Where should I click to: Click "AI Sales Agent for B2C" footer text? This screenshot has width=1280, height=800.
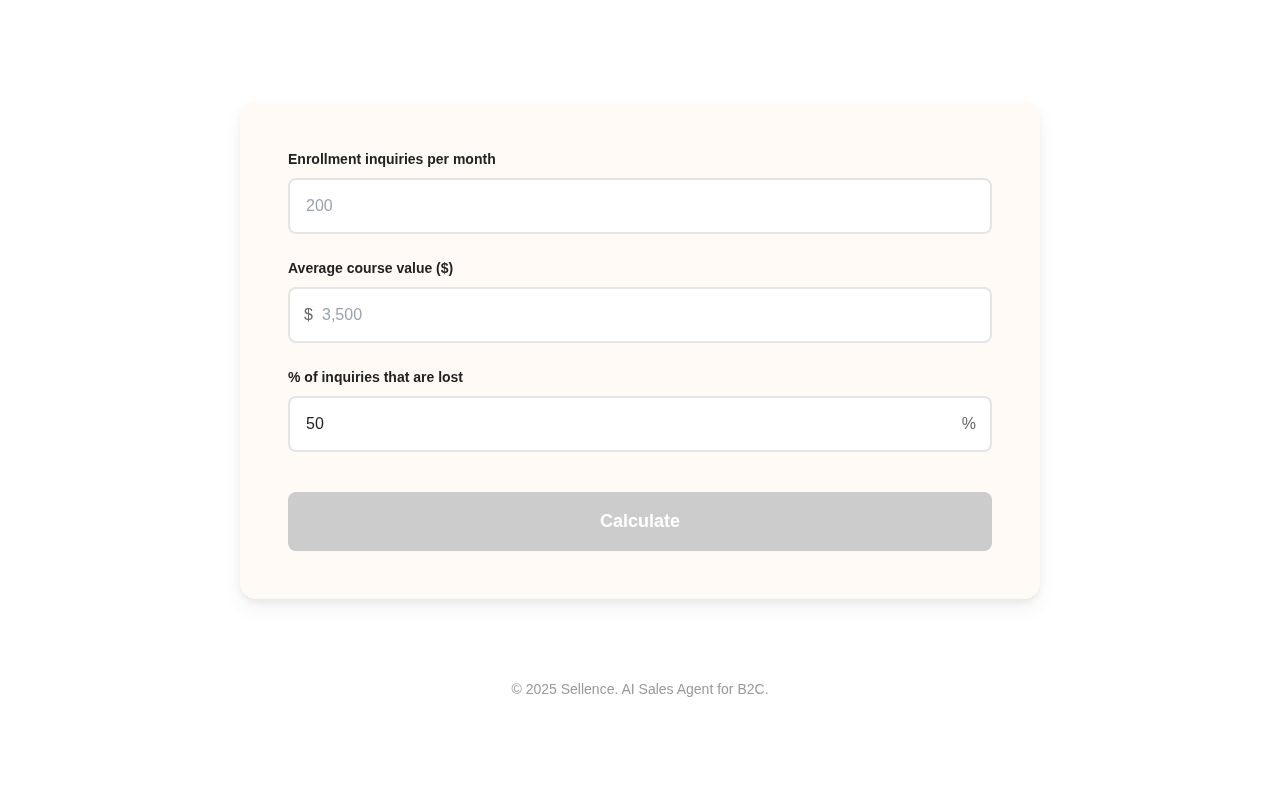pyautogui.click(x=695, y=689)
